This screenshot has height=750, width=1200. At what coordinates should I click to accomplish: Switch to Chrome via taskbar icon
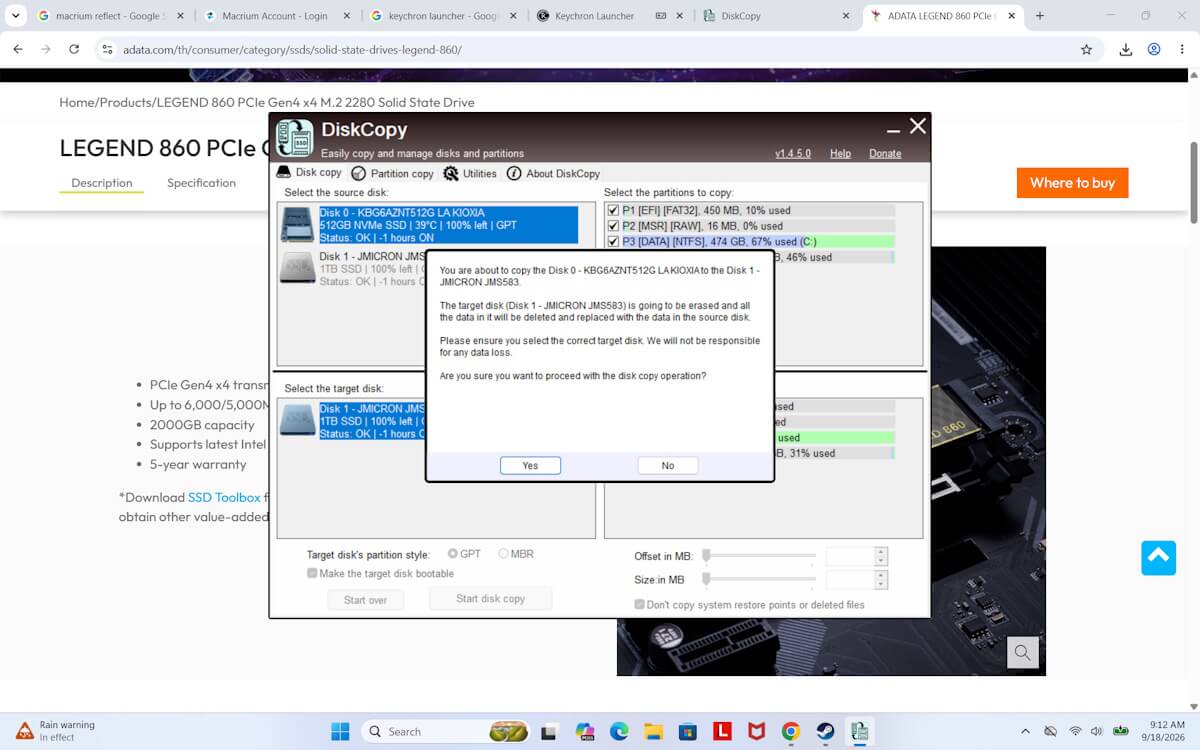tap(790, 731)
